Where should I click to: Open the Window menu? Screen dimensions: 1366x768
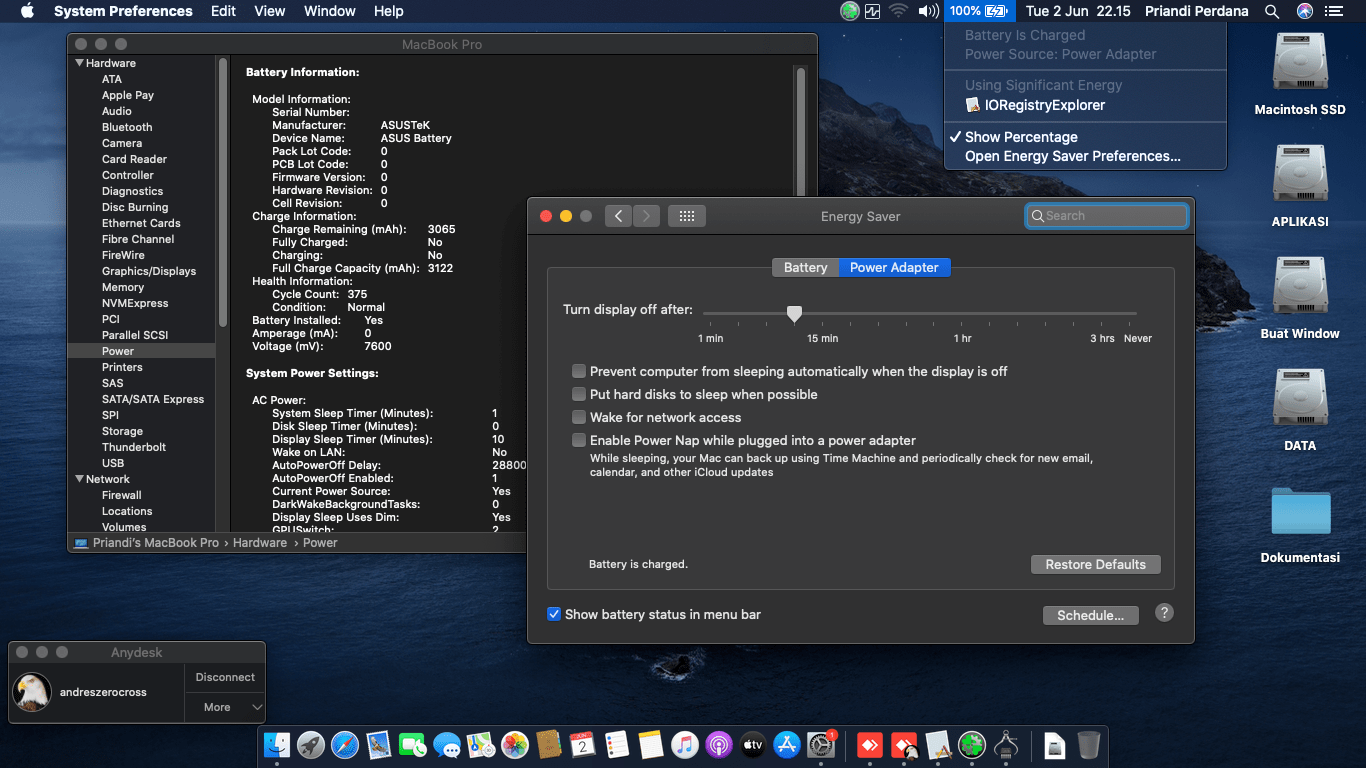(x=330, y=11)
